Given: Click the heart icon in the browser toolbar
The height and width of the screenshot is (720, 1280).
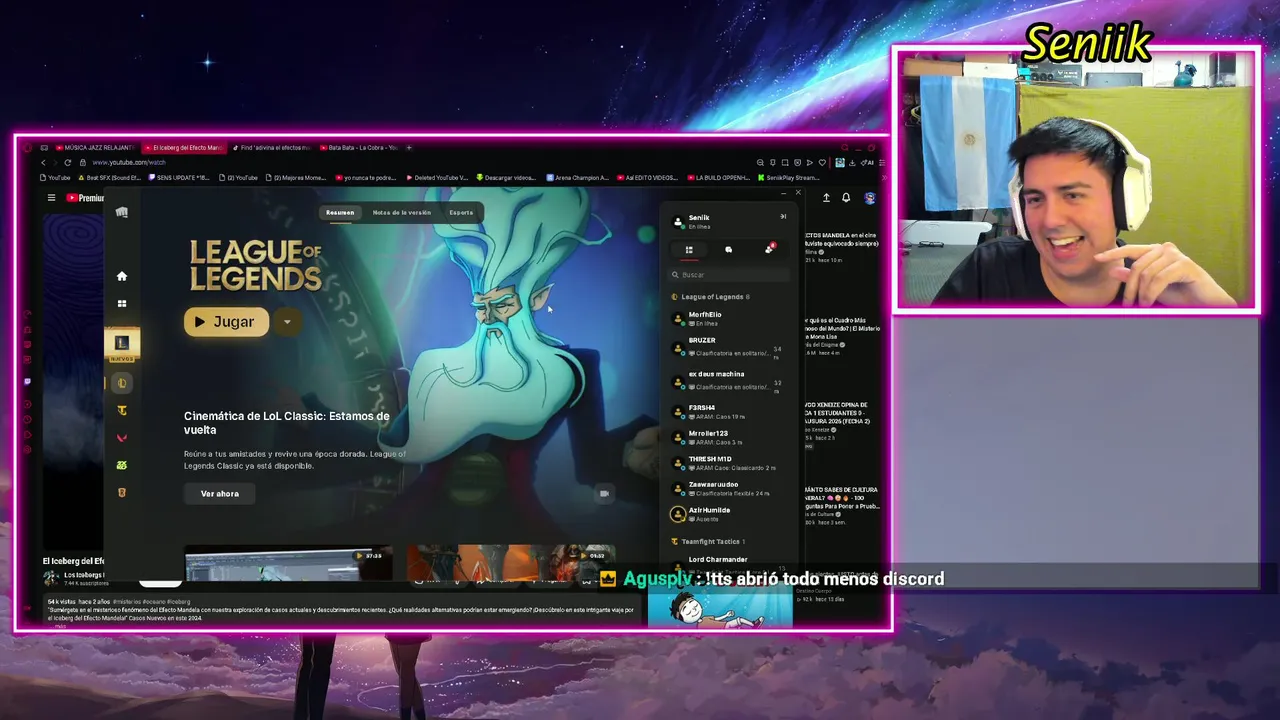Looking at the screenshot, I should coord(822,162).
